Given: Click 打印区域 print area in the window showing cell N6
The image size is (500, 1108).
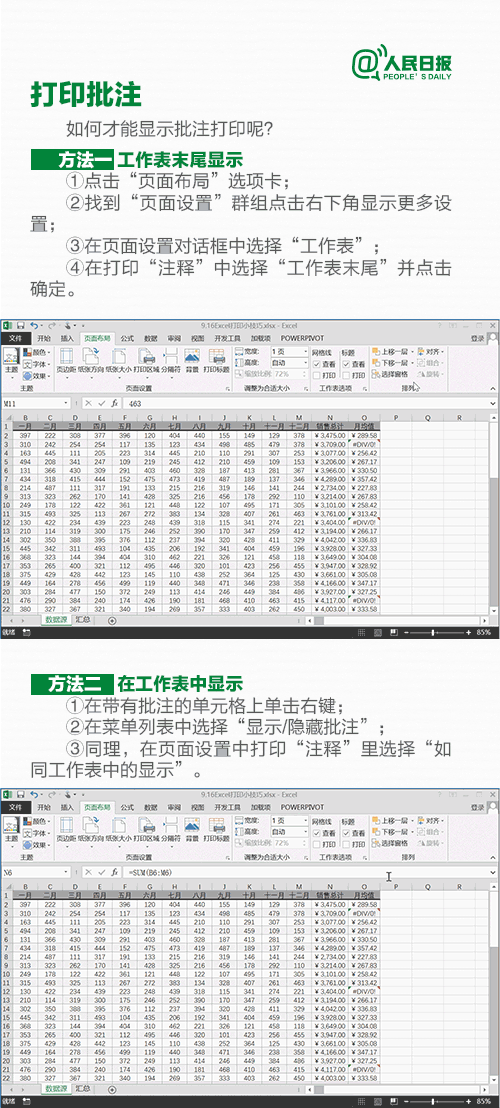Looking at the screenshot, I should click(146, 828).
